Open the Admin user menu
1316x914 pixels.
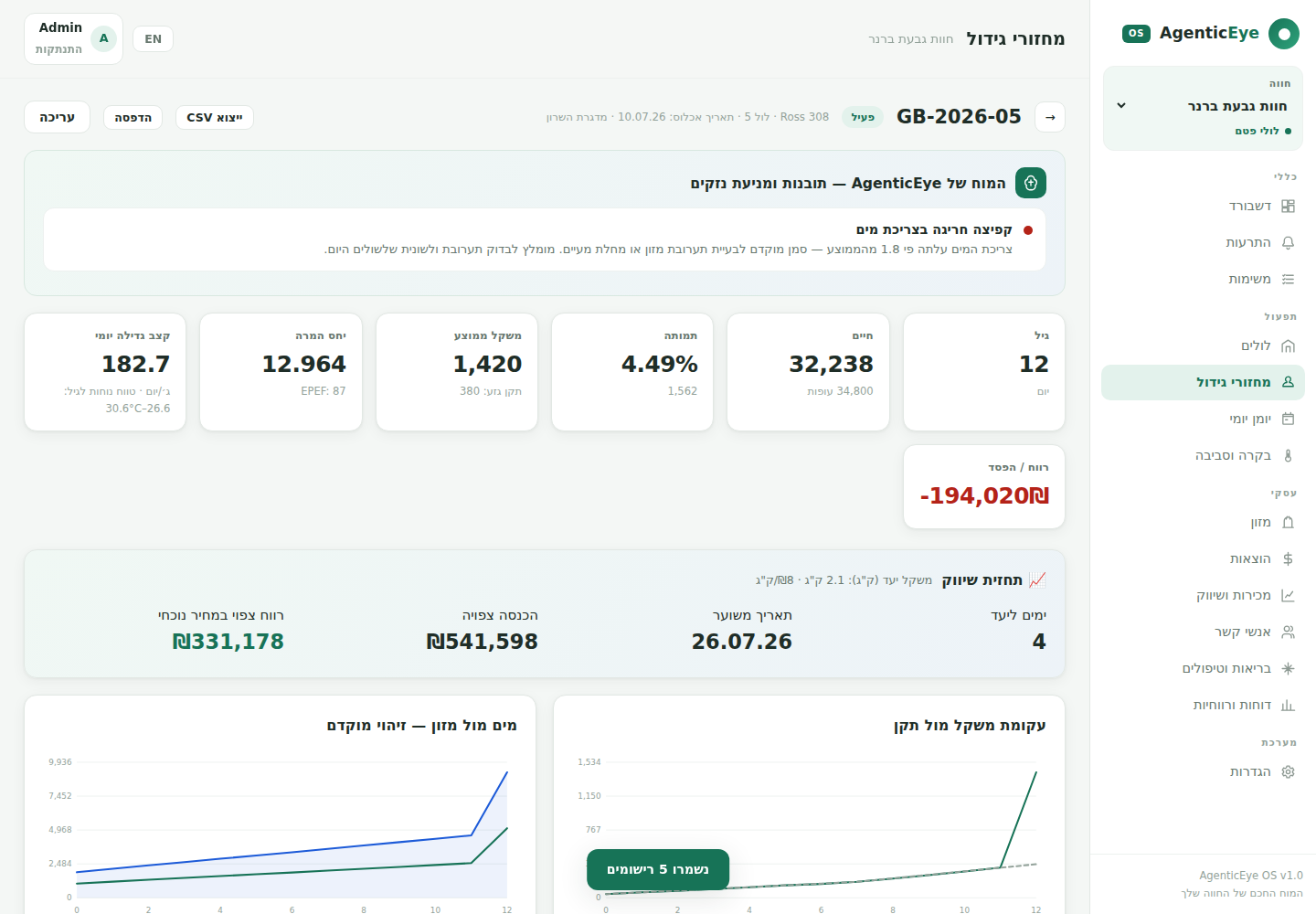[x=73, y=38]
